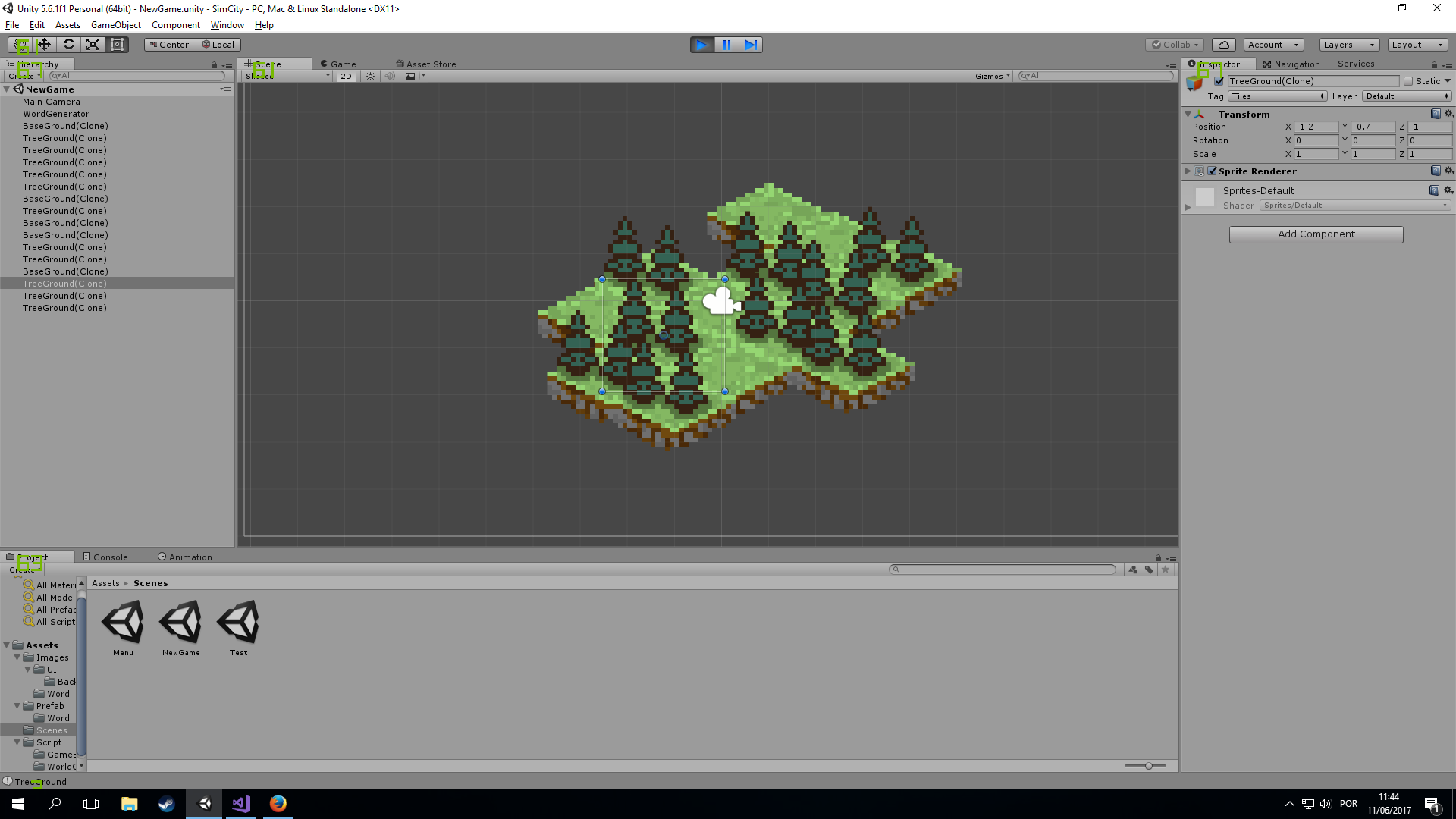Open the Layers dropdown
This screenshot has width=1456, height=819.
click(x=1348, y=45)
